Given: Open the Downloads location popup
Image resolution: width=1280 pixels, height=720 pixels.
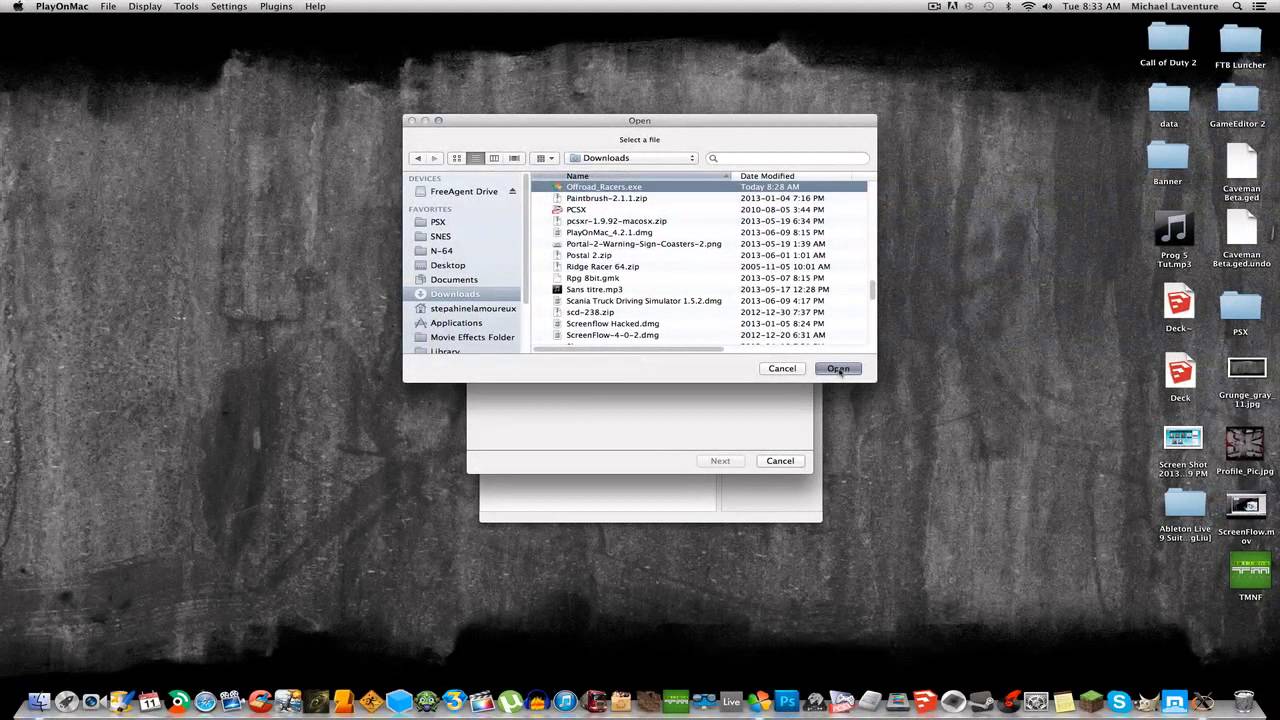Looking at the screenshot, I should [631, 158].
